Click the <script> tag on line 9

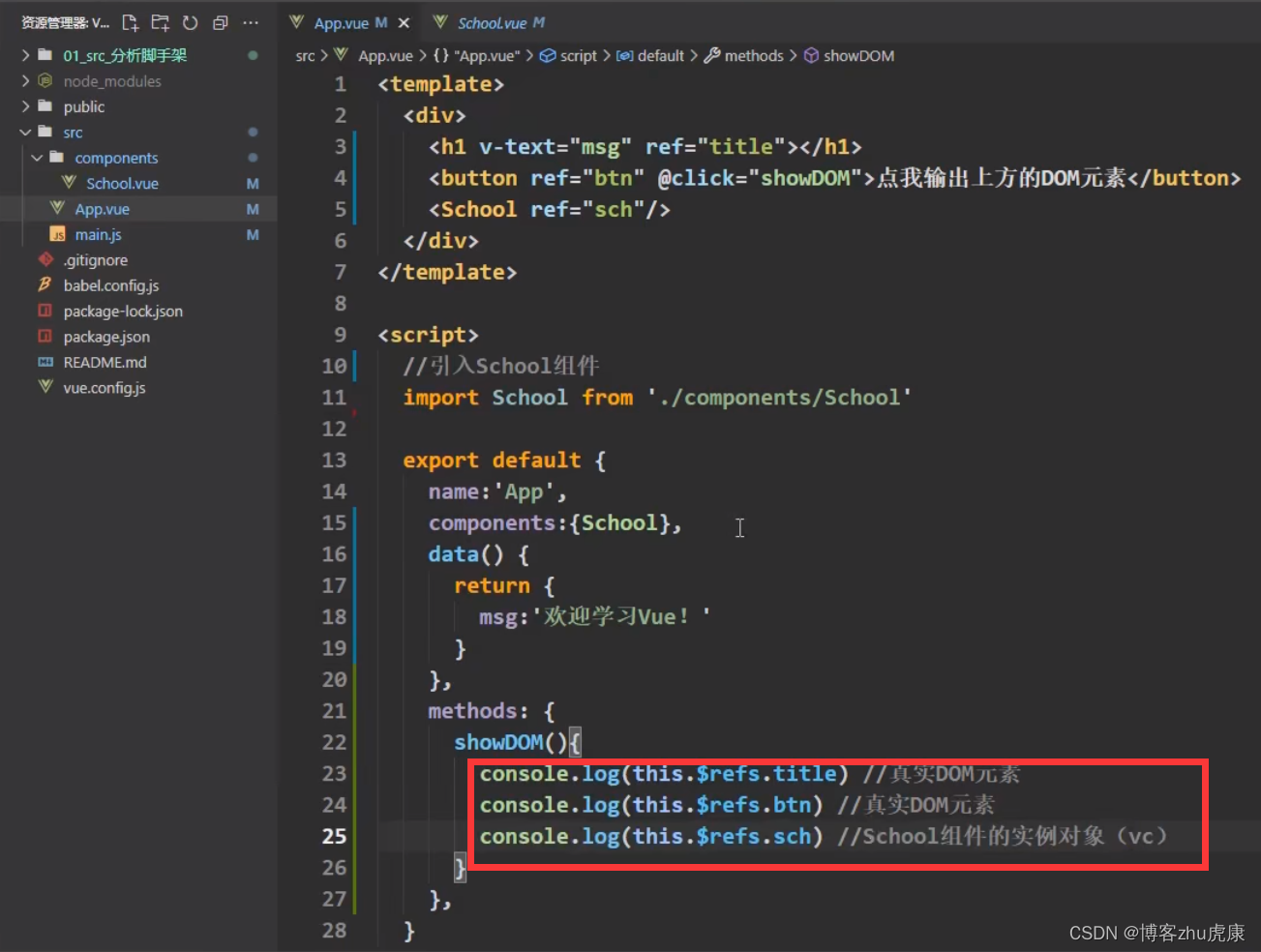click(x=428, y=335)
